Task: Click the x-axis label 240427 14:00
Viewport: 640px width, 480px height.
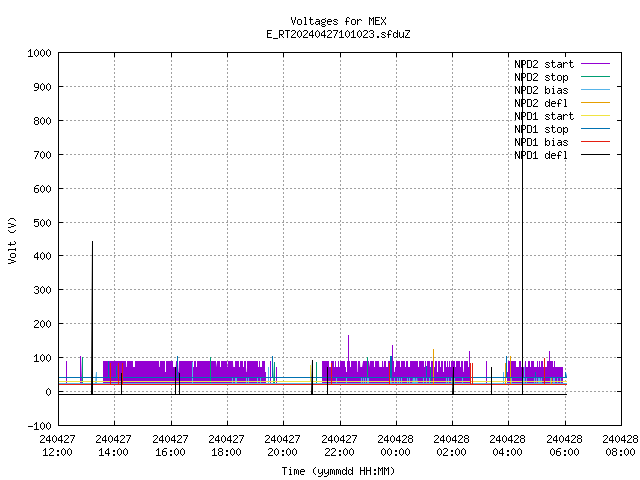Action: coord(113,446)
